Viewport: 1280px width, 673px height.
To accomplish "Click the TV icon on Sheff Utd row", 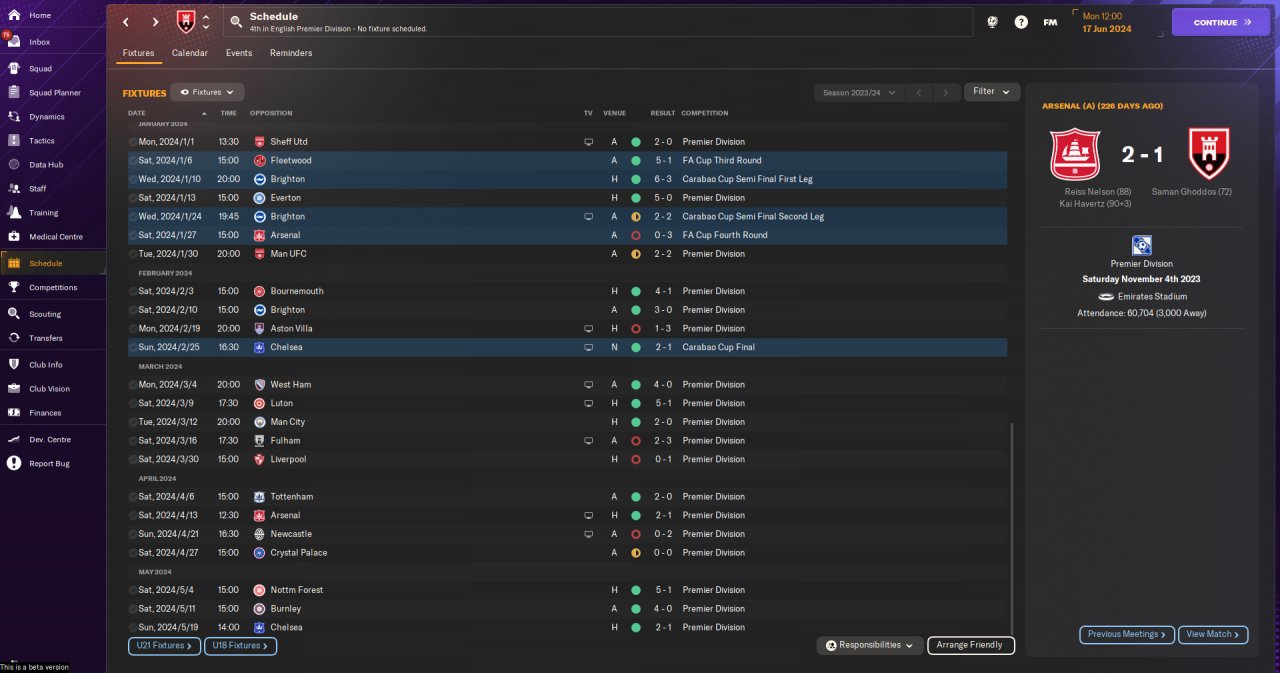I will (x=588, y=142).
